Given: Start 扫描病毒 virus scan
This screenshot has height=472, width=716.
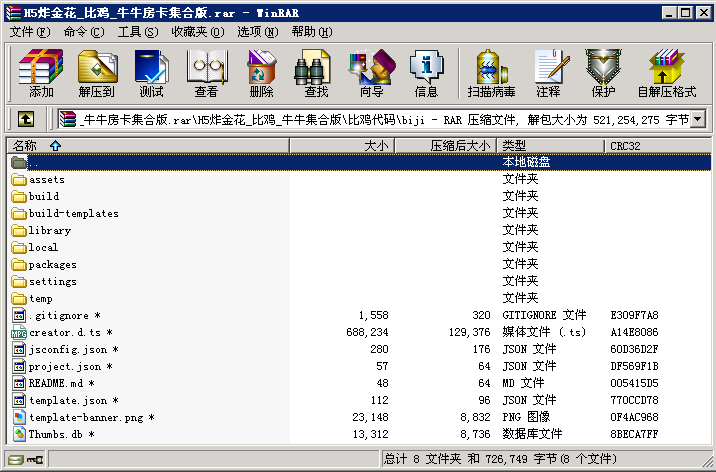Looking at the screenshot, I should (491, 73).
